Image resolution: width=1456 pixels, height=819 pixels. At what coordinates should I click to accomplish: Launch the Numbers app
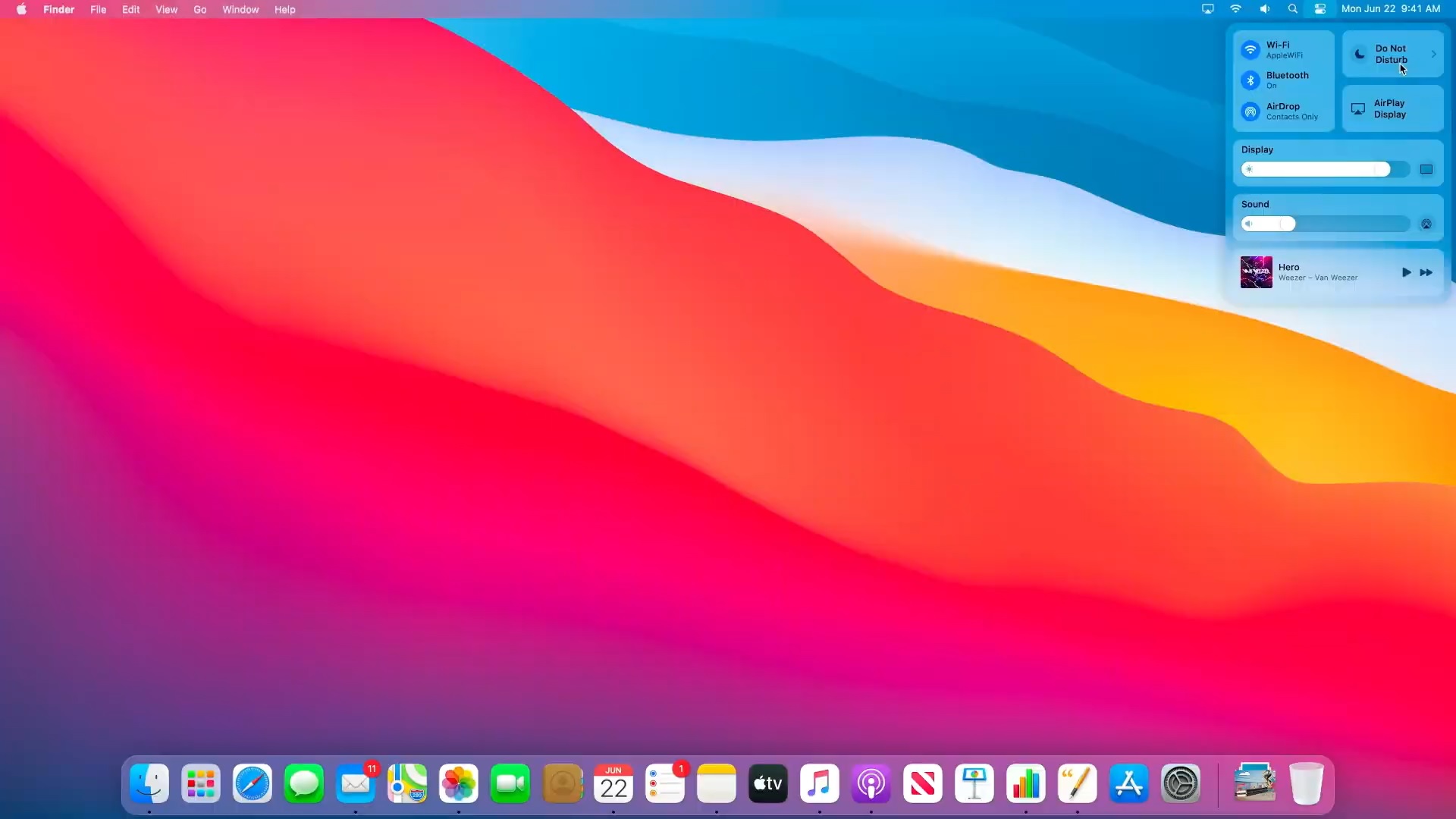click(x=1025, y=783)
